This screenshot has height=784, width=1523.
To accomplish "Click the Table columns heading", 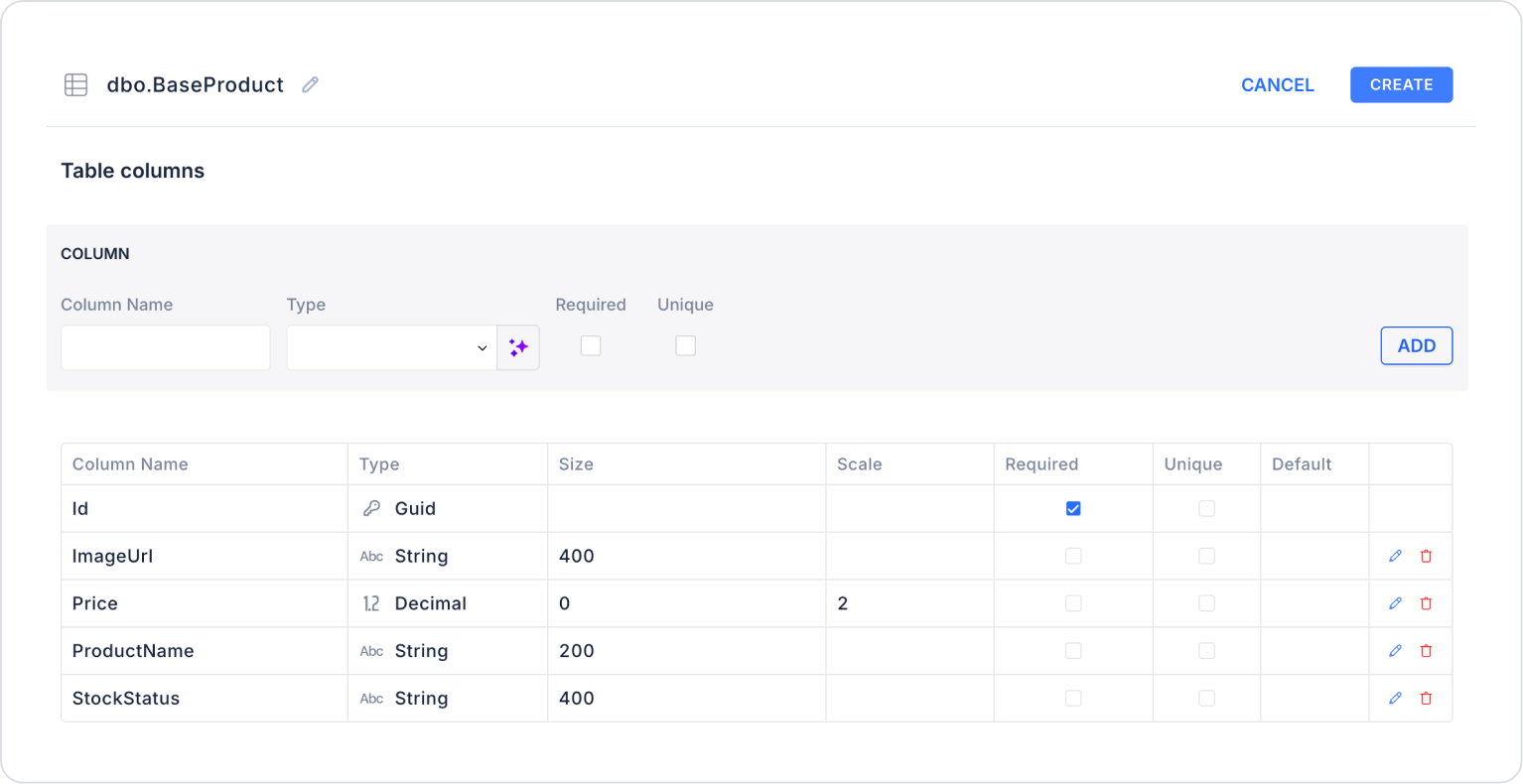I will pos(133,171).
